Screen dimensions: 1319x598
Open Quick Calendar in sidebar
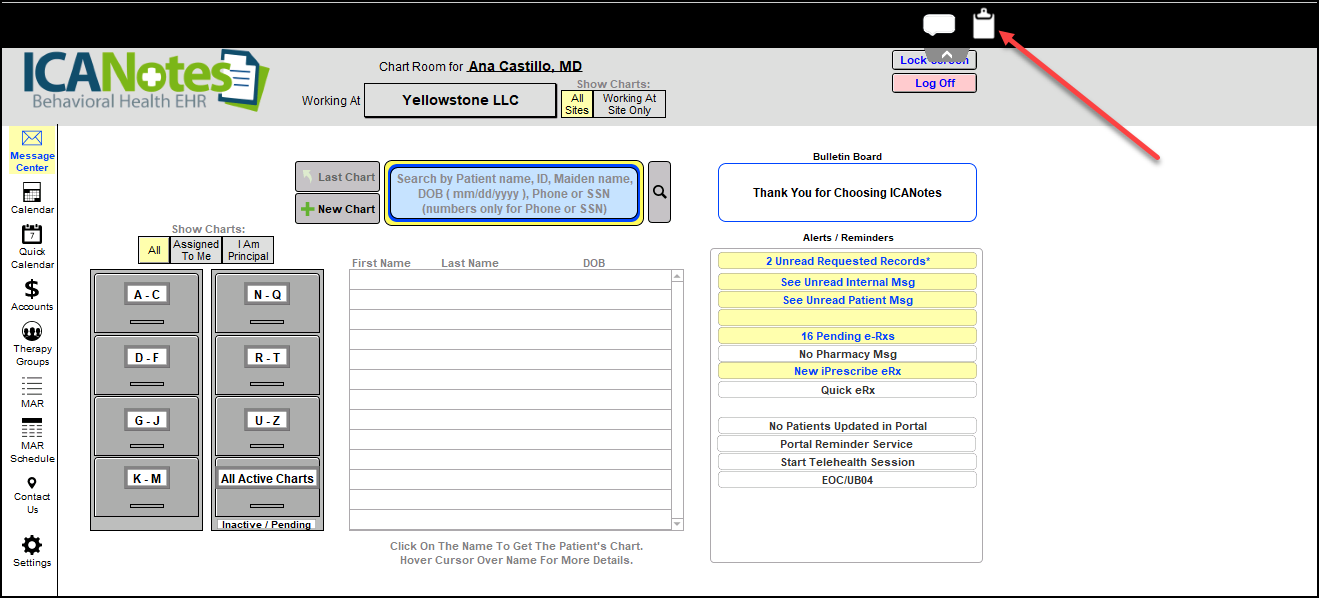pyautogui.click(x=32, y=236)
